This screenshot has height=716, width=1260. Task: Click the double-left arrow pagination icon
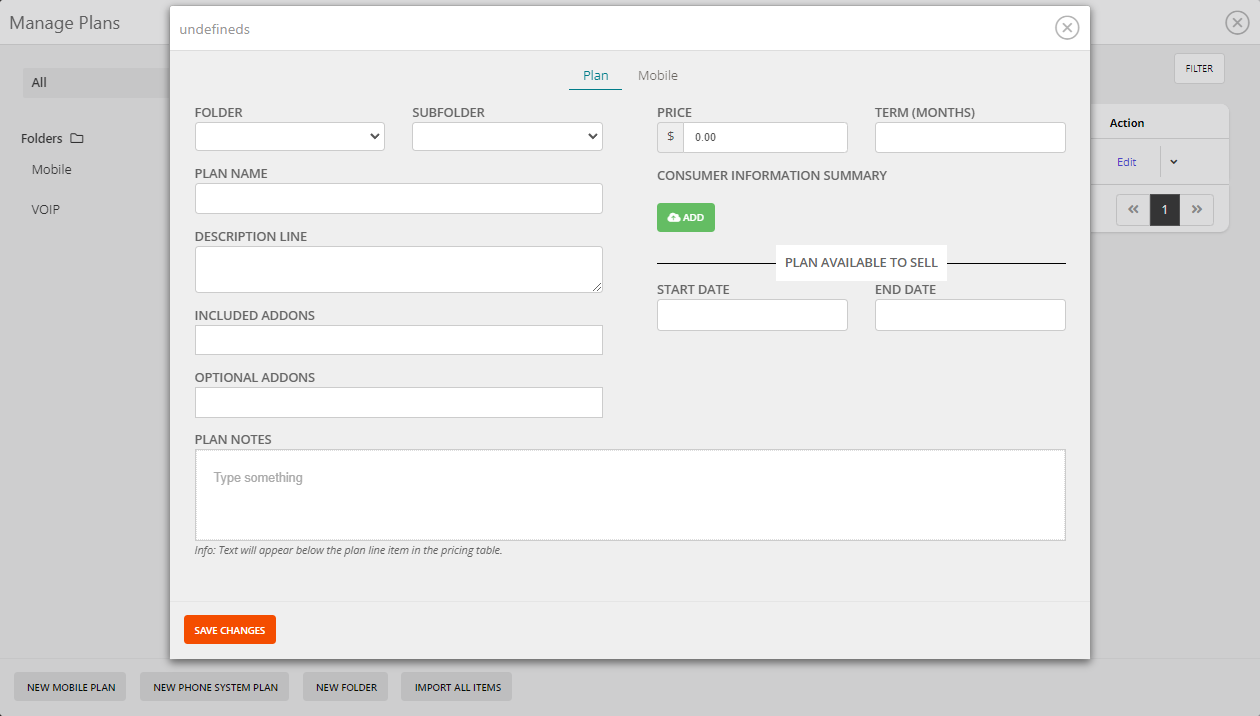(x=1132, y=209)
